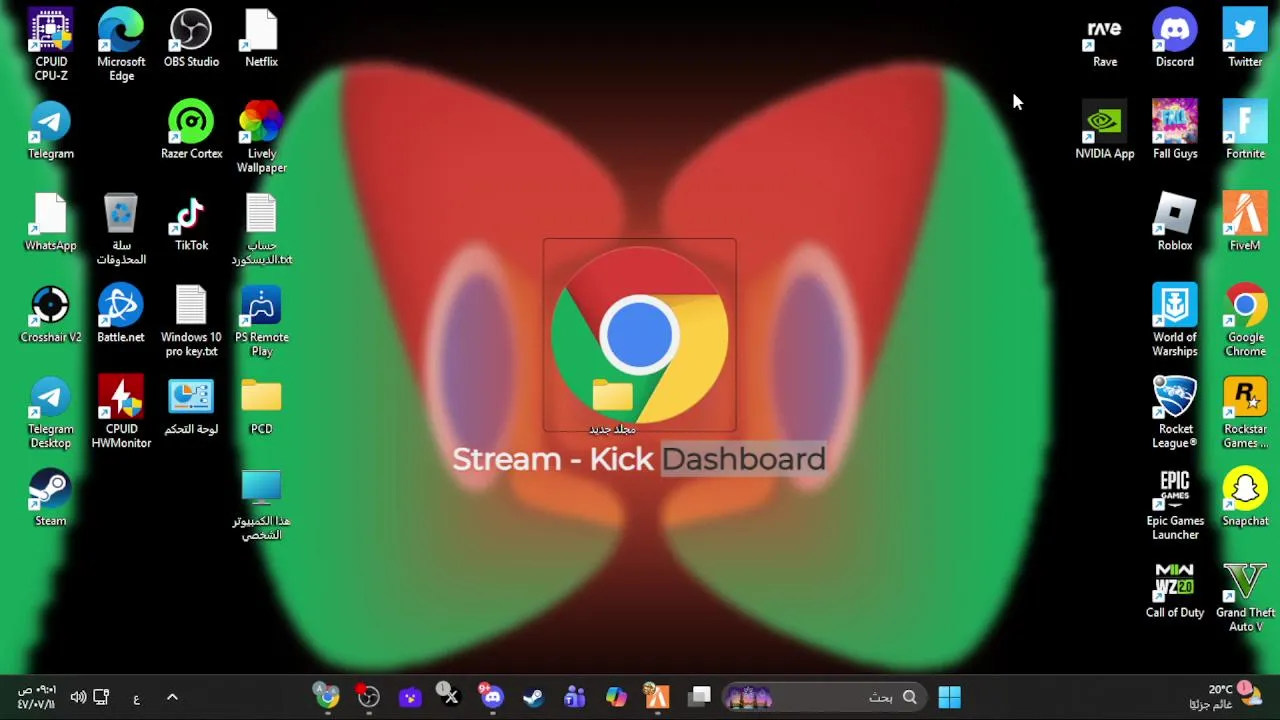Open the CPUID CPU-Z desktop shortcut

pyautogui.click(x=51, y=45)
